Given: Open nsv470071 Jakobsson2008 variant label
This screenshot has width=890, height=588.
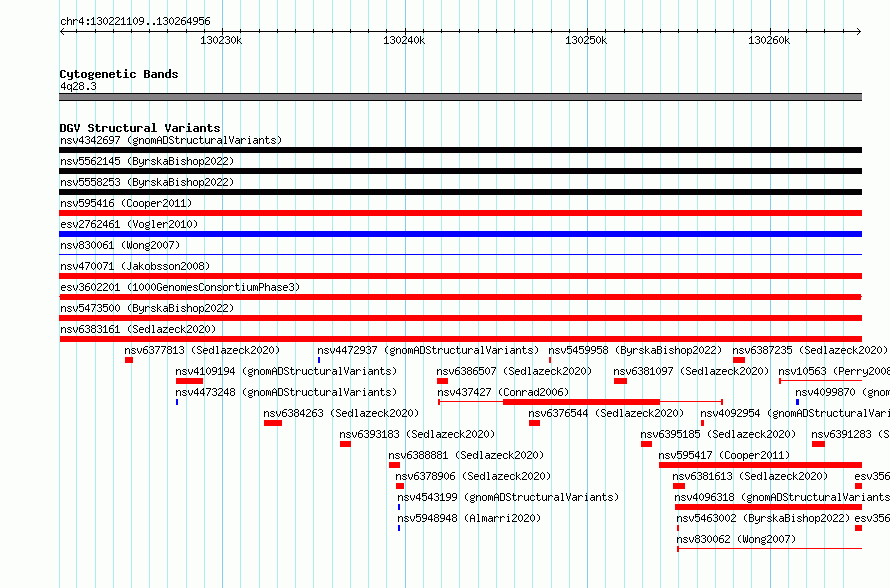Looking at the screenshot, I should (x=135, y=266).
